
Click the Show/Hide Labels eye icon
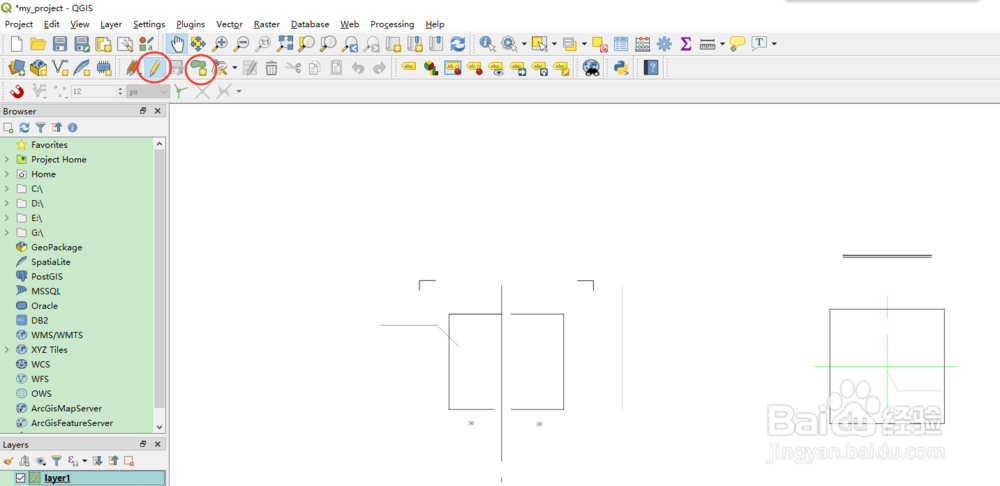(x=496, y=67)
